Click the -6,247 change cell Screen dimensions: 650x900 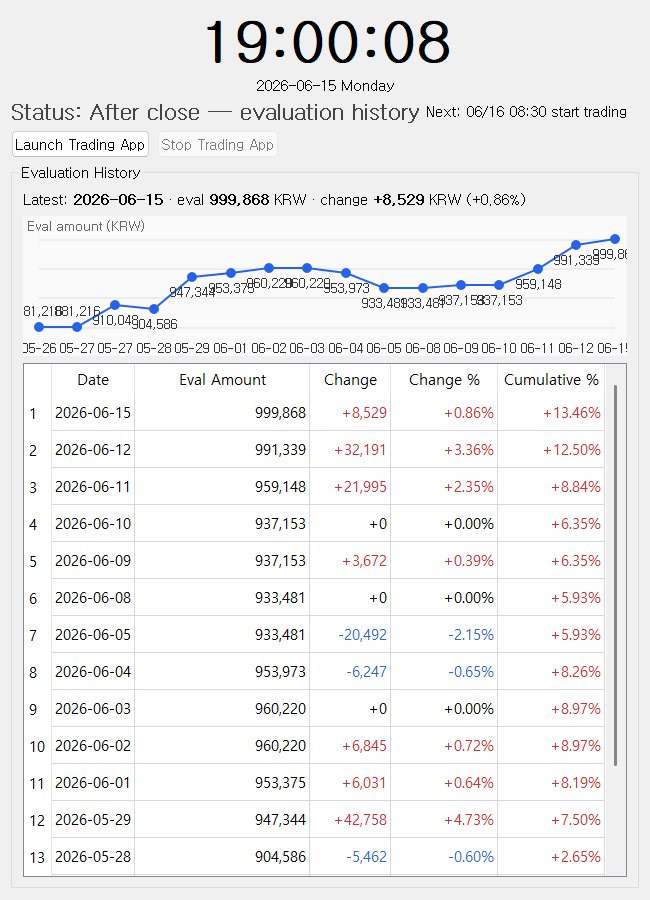click(x=350, y=672)
